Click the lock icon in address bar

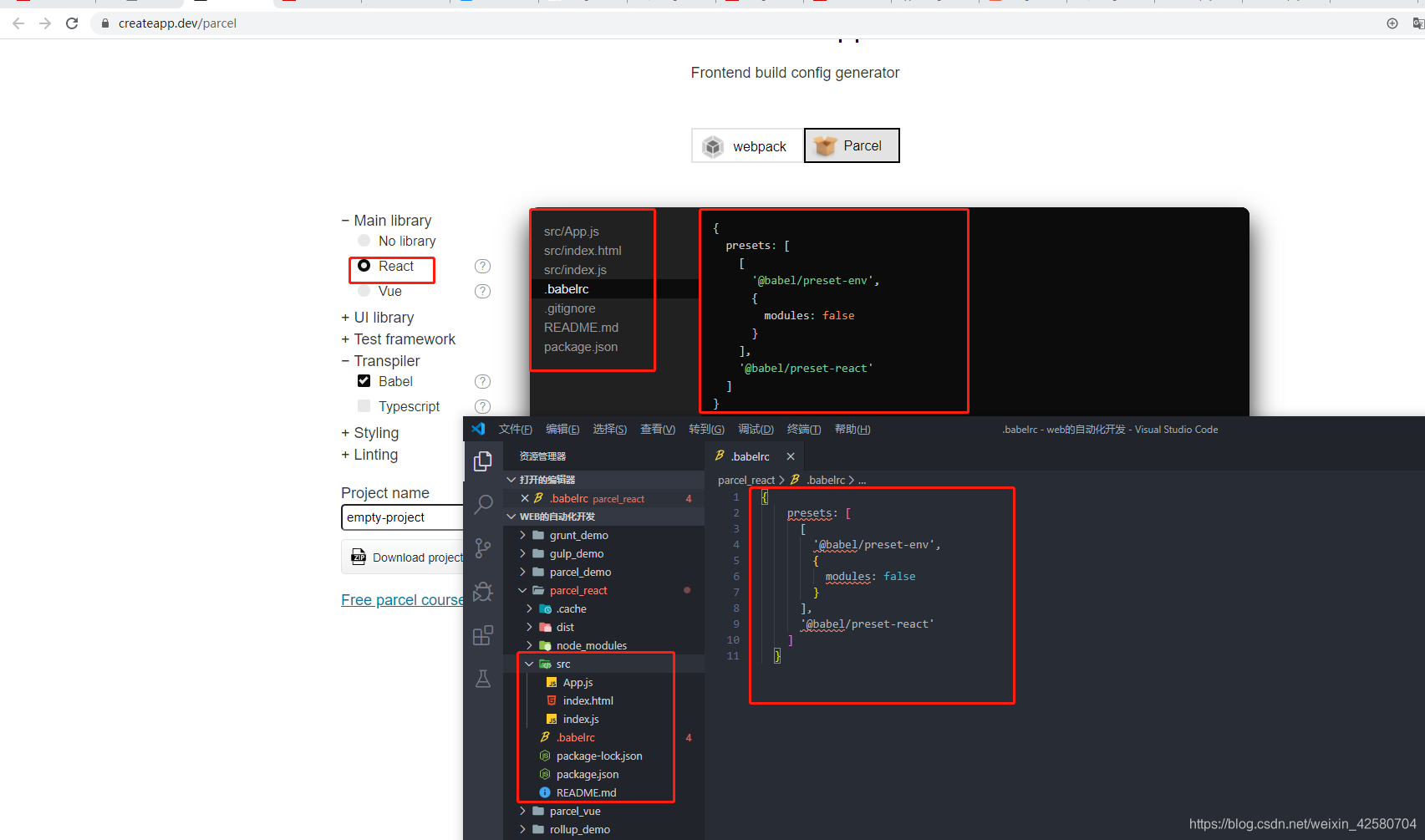coord(105,23)
